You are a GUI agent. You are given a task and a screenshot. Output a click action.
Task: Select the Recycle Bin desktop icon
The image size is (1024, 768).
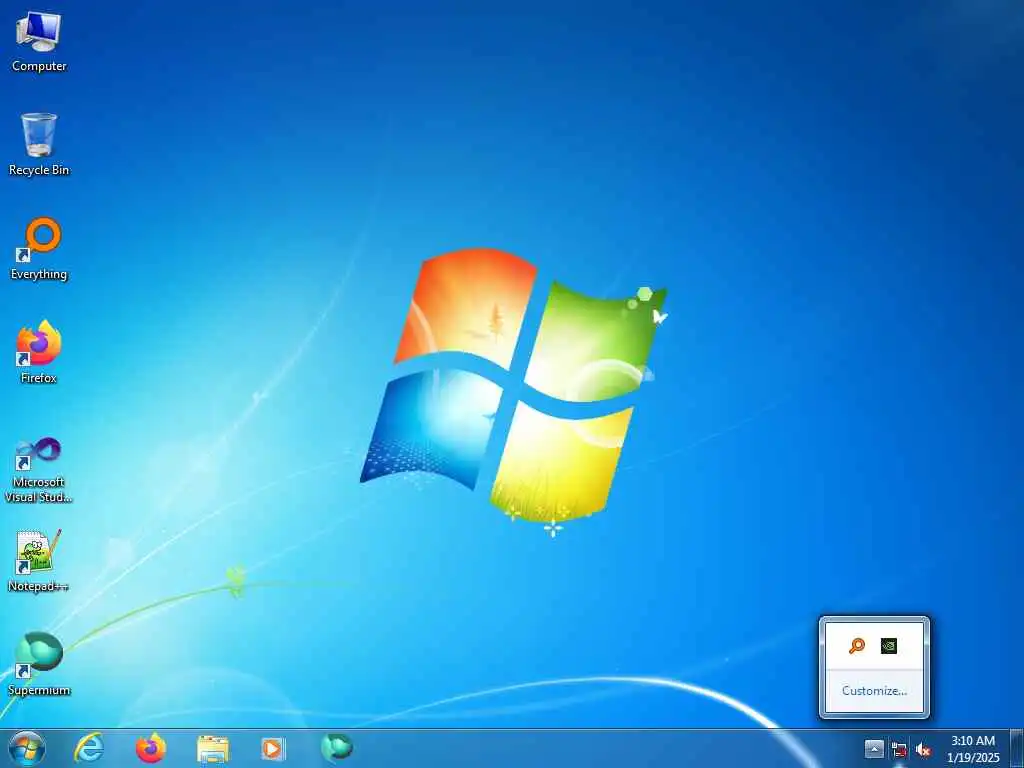[x=39, y=144]
